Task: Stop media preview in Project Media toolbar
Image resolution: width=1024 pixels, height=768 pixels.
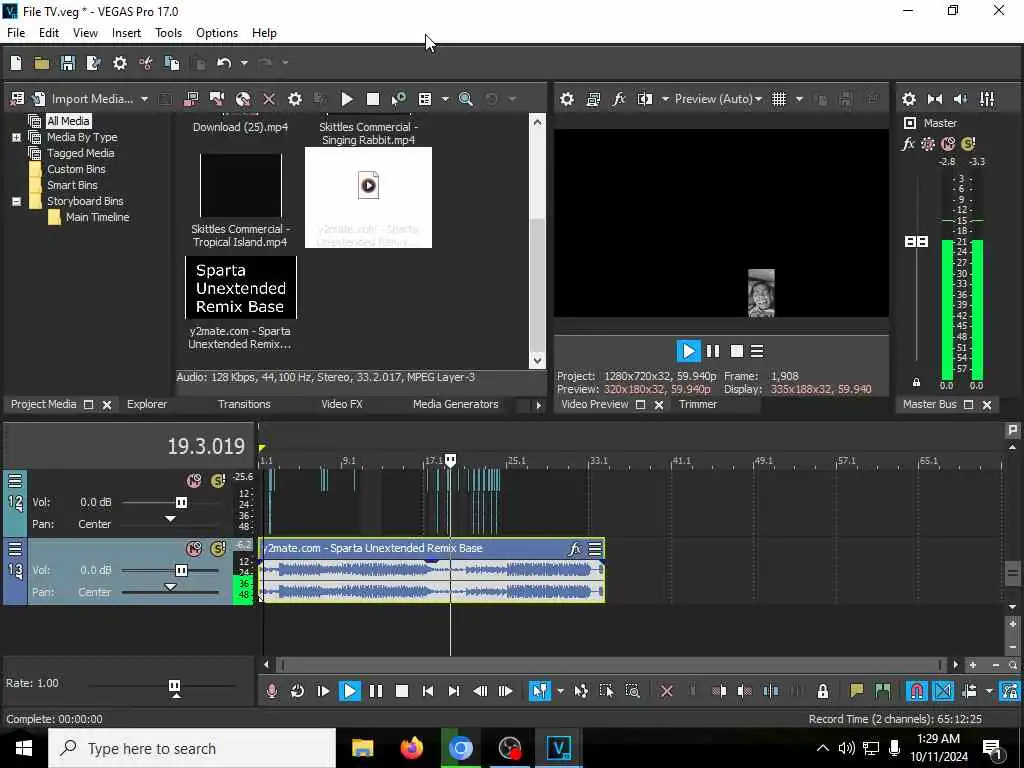Action: point(373,99)
